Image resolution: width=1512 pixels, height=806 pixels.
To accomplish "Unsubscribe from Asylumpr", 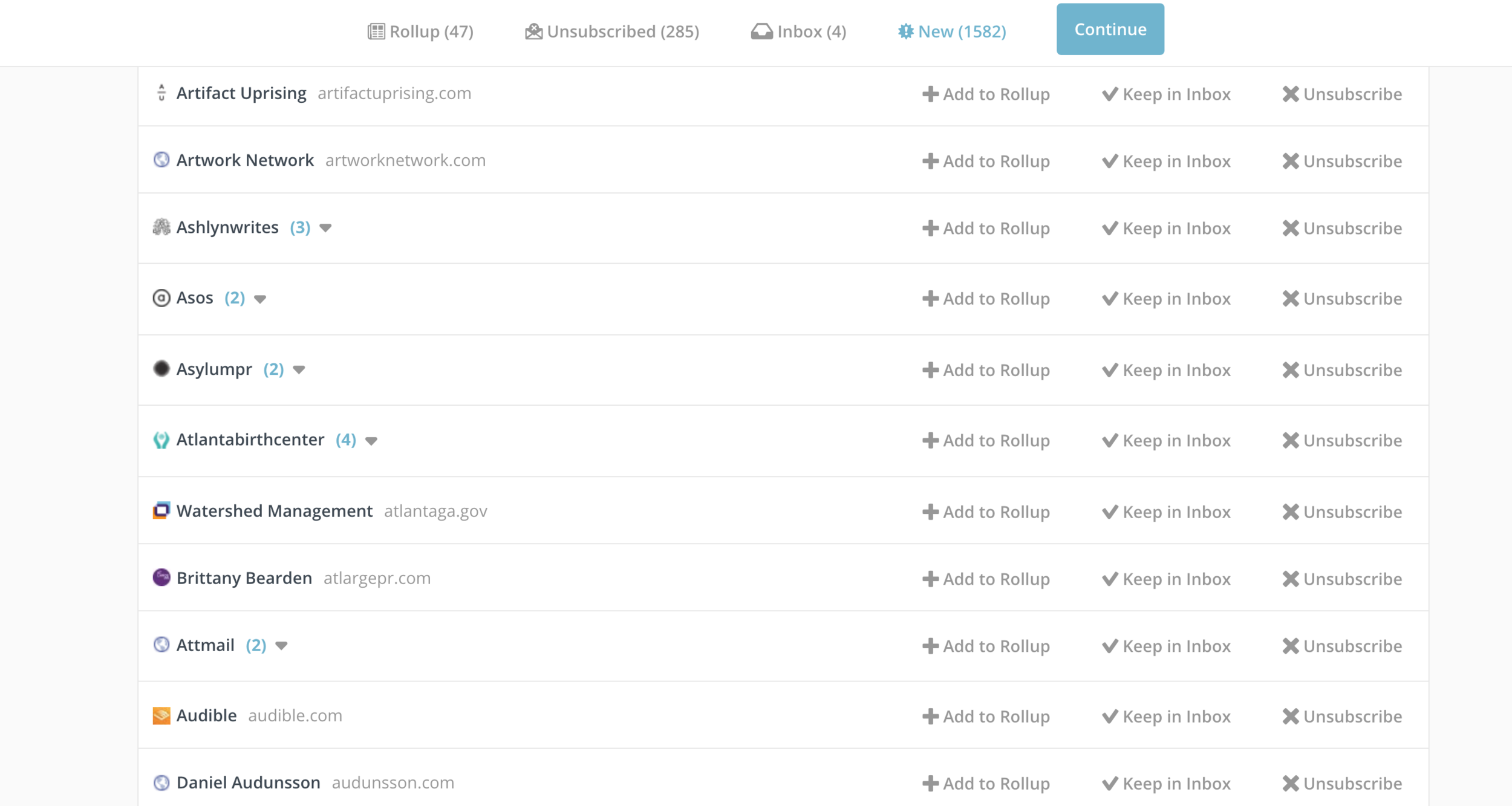I will (1342, 370).
